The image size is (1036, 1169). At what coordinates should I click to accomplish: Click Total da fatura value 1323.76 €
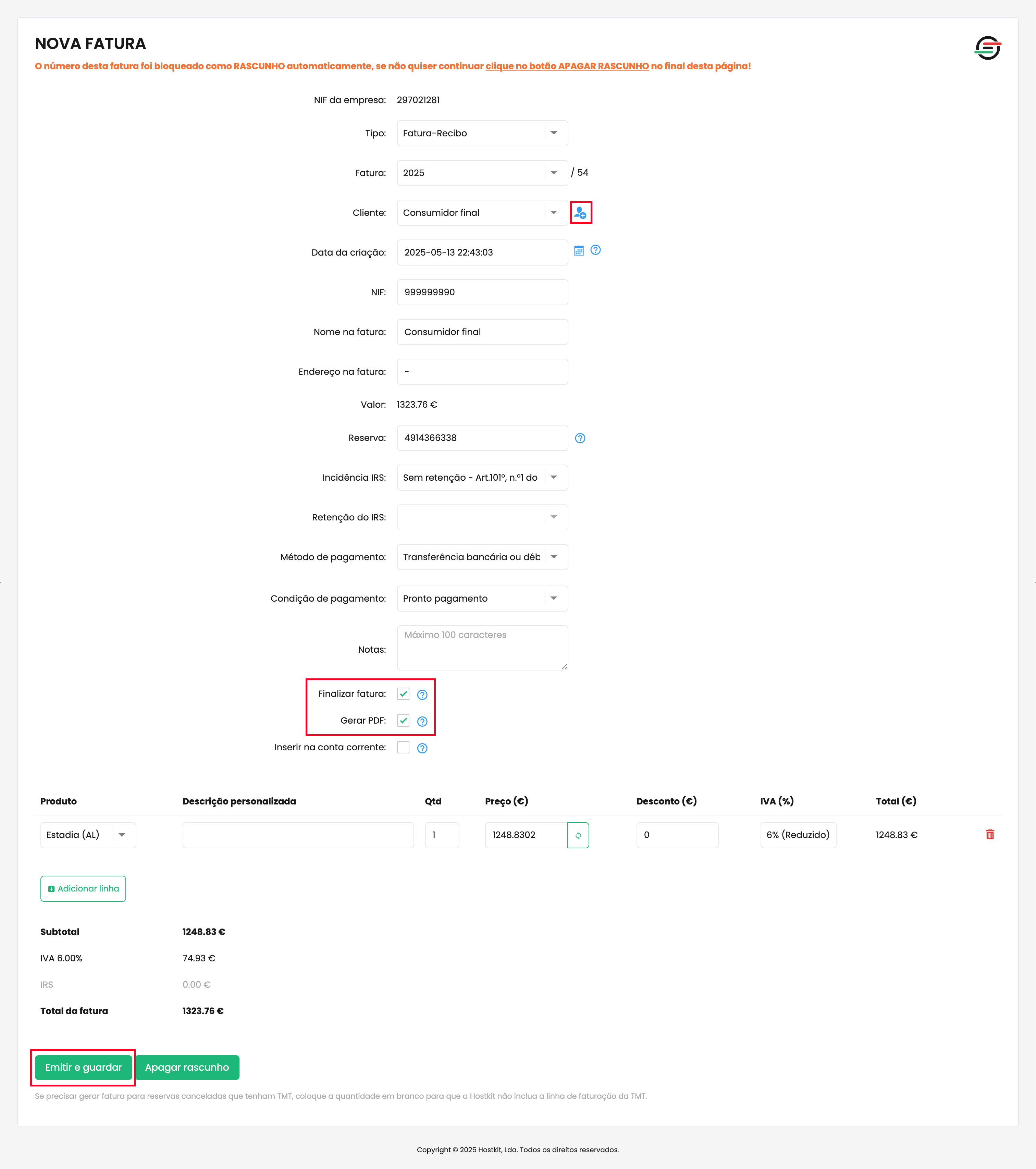point(203,1011)
